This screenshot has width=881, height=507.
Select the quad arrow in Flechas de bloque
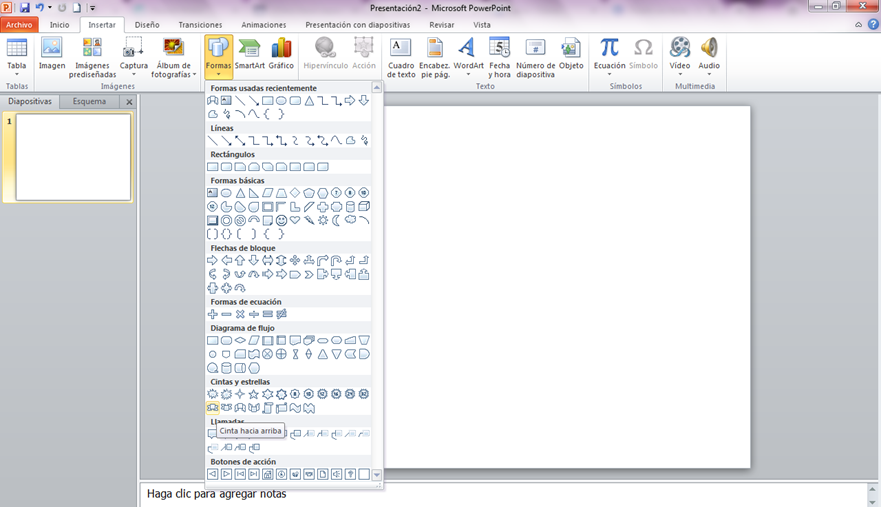[295, 260]
